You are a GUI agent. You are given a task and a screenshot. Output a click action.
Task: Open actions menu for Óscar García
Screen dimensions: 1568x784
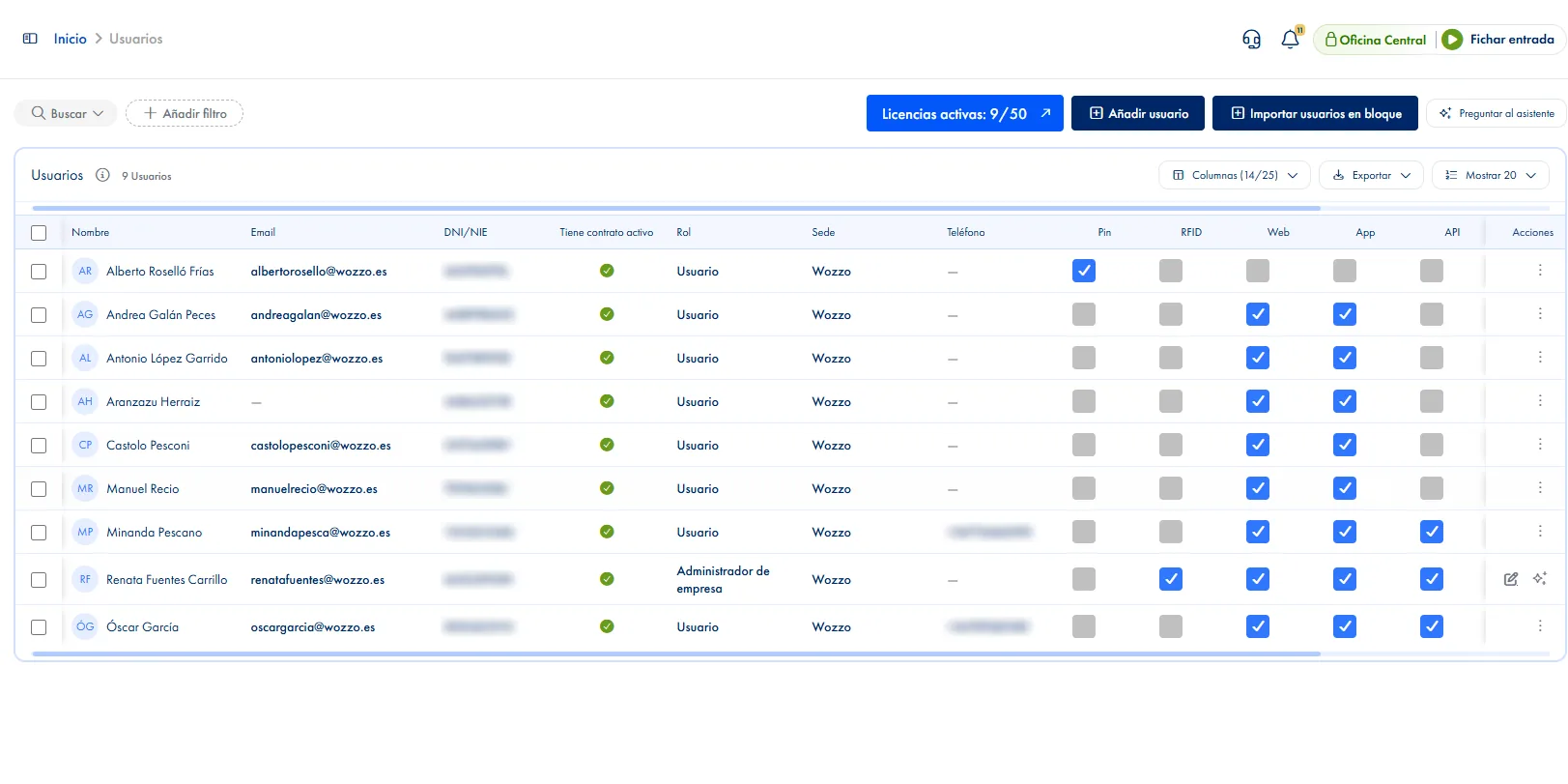[x=1540, y=626]
